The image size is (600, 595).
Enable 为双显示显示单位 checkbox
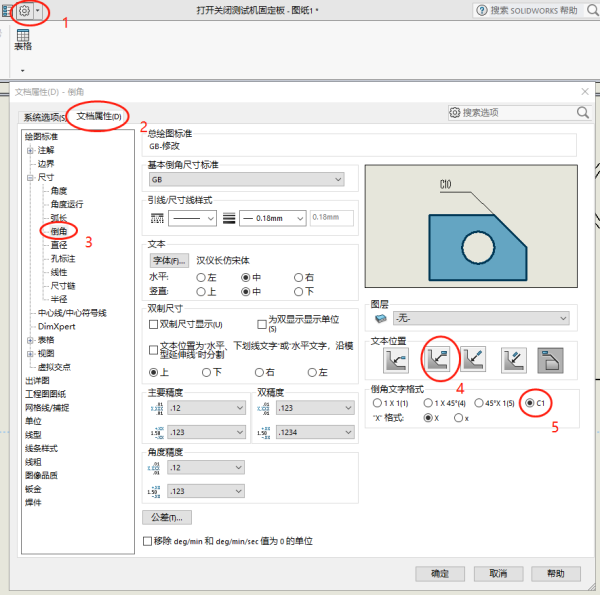[262, 324]
